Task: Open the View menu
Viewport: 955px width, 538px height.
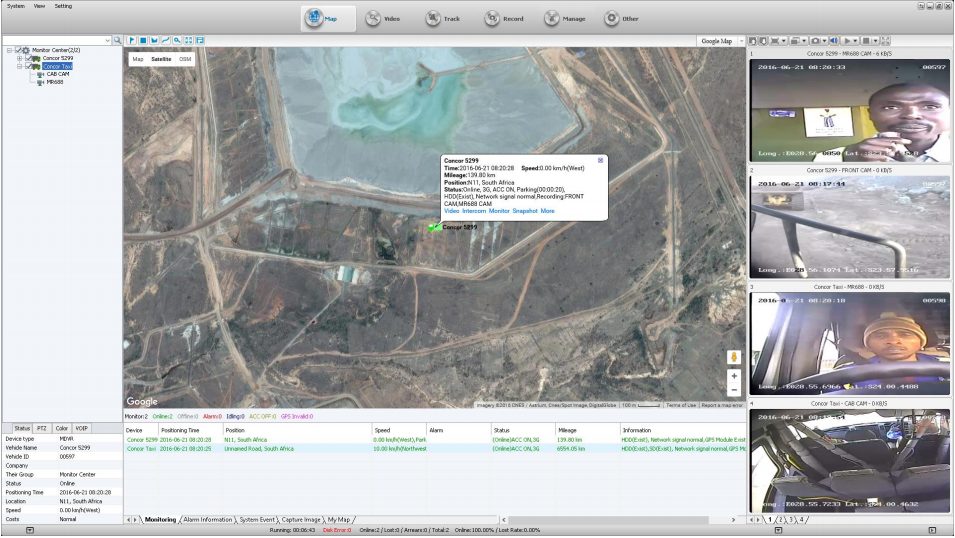Action: (x=39, y=6)
